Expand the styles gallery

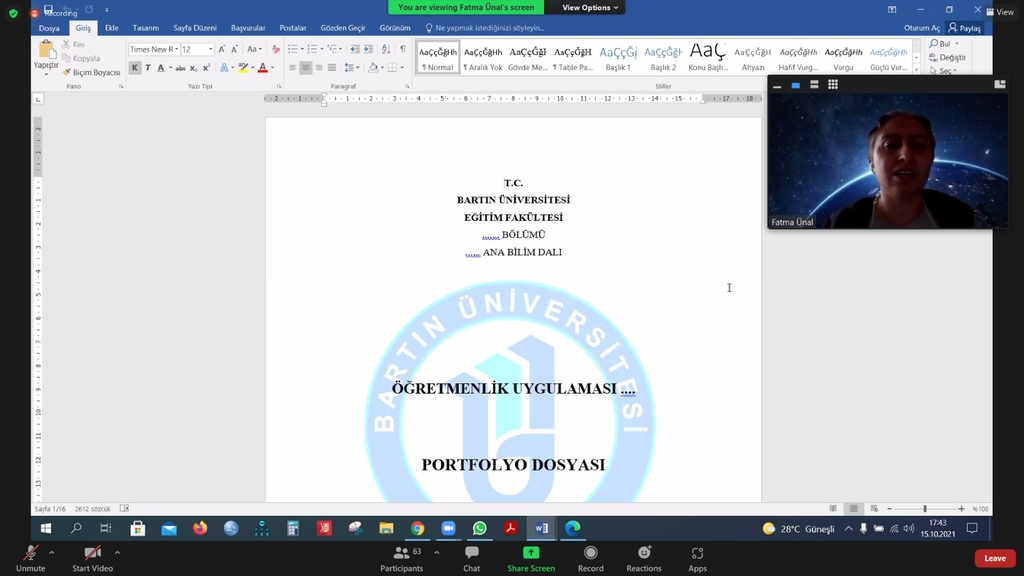[916, 69]
